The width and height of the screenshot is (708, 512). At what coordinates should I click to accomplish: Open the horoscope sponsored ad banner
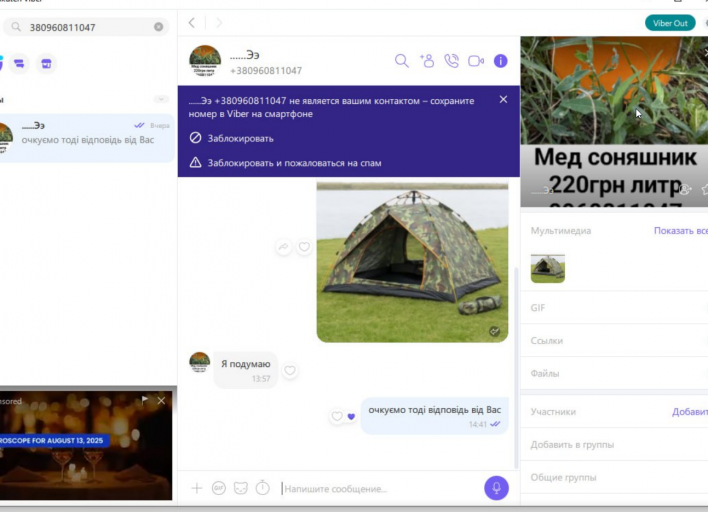coord(86,445)
